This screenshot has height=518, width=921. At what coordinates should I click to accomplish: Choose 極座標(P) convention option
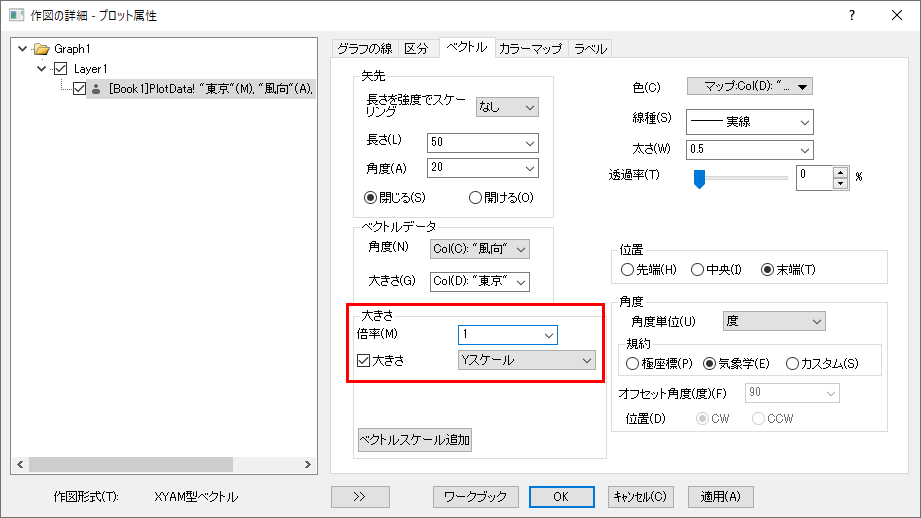(x=632, y=362)
